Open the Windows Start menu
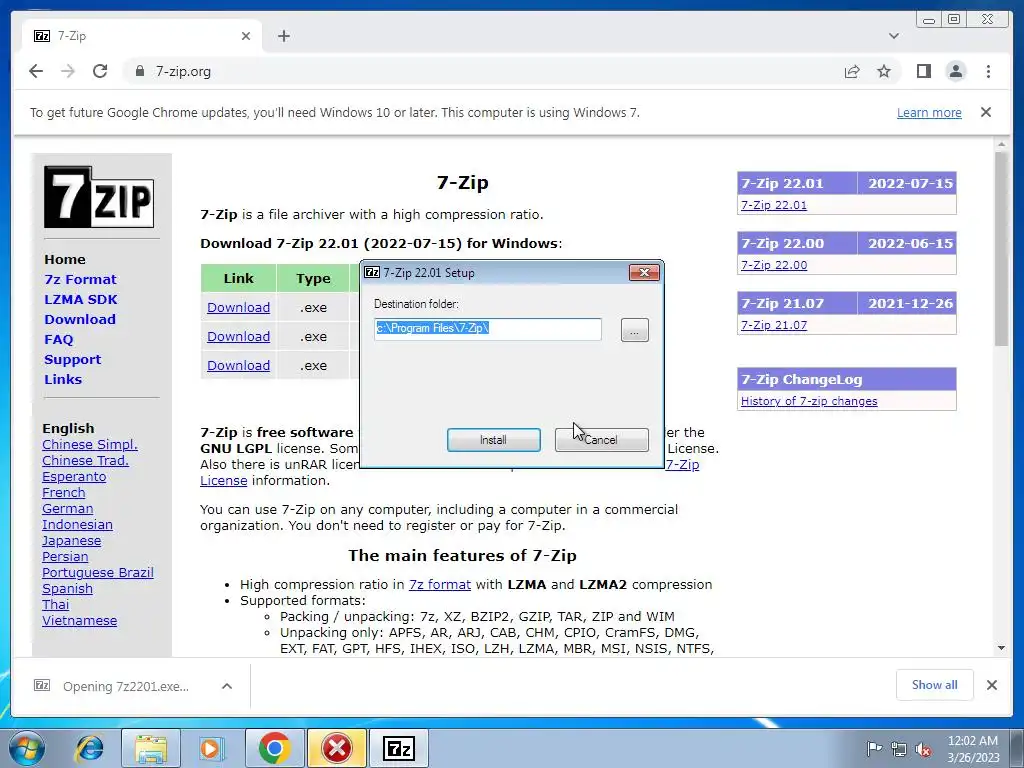Viewport: 1024px width, 768px height. 26,748
